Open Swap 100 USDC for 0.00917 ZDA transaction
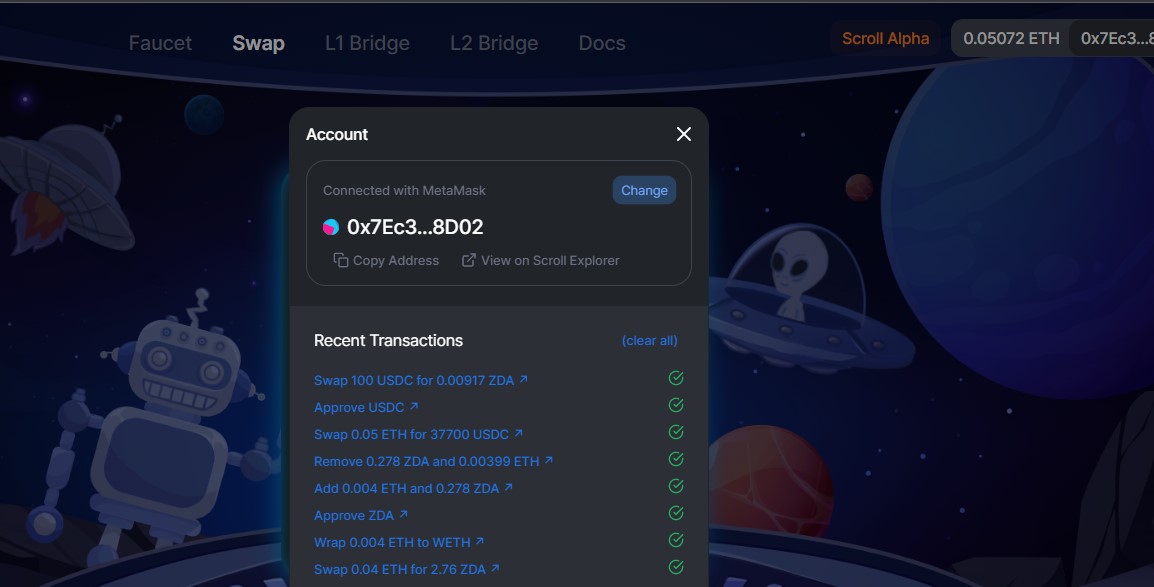 [421, 380]
